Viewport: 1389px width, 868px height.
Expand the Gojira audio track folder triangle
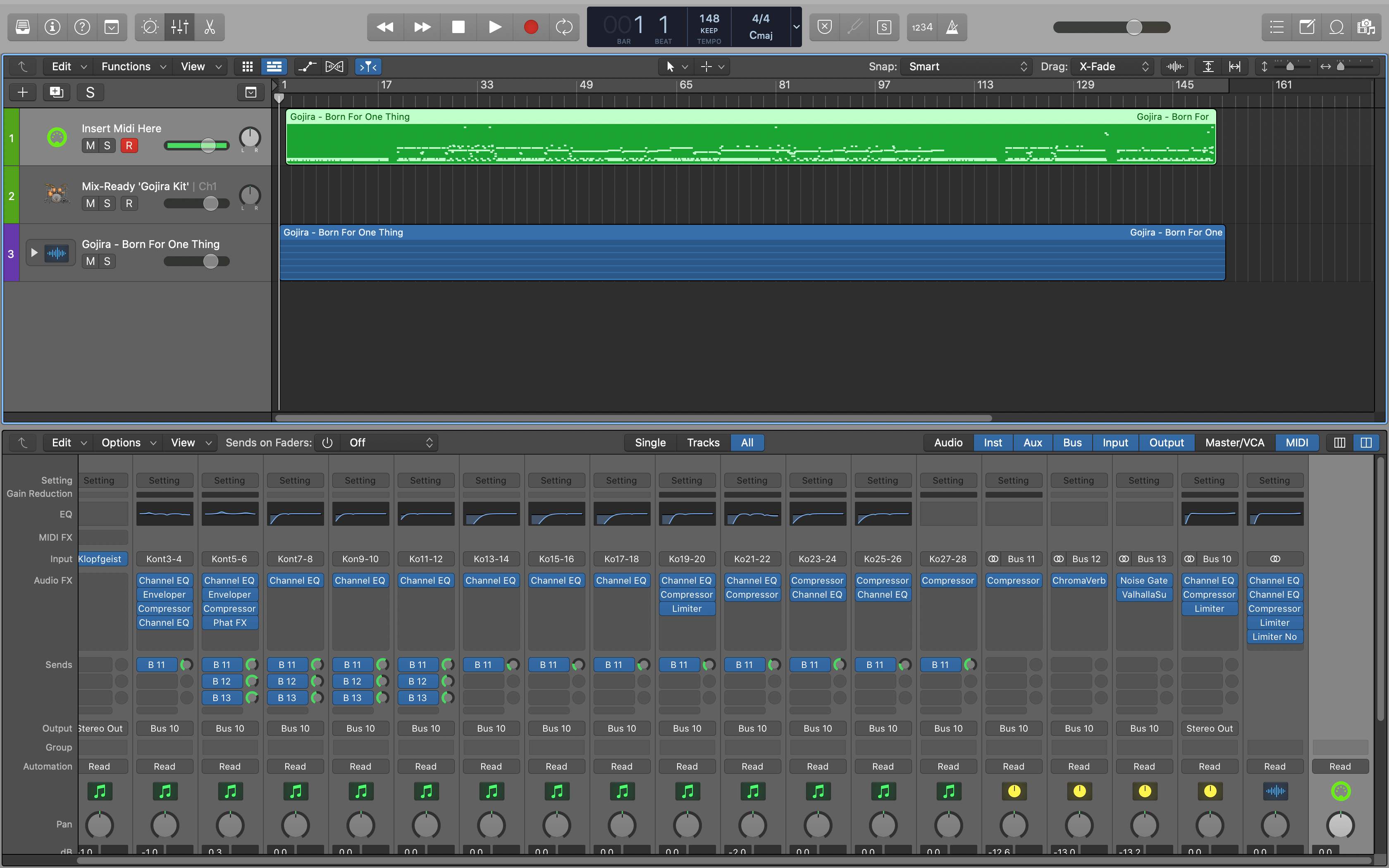coord(34,253)
